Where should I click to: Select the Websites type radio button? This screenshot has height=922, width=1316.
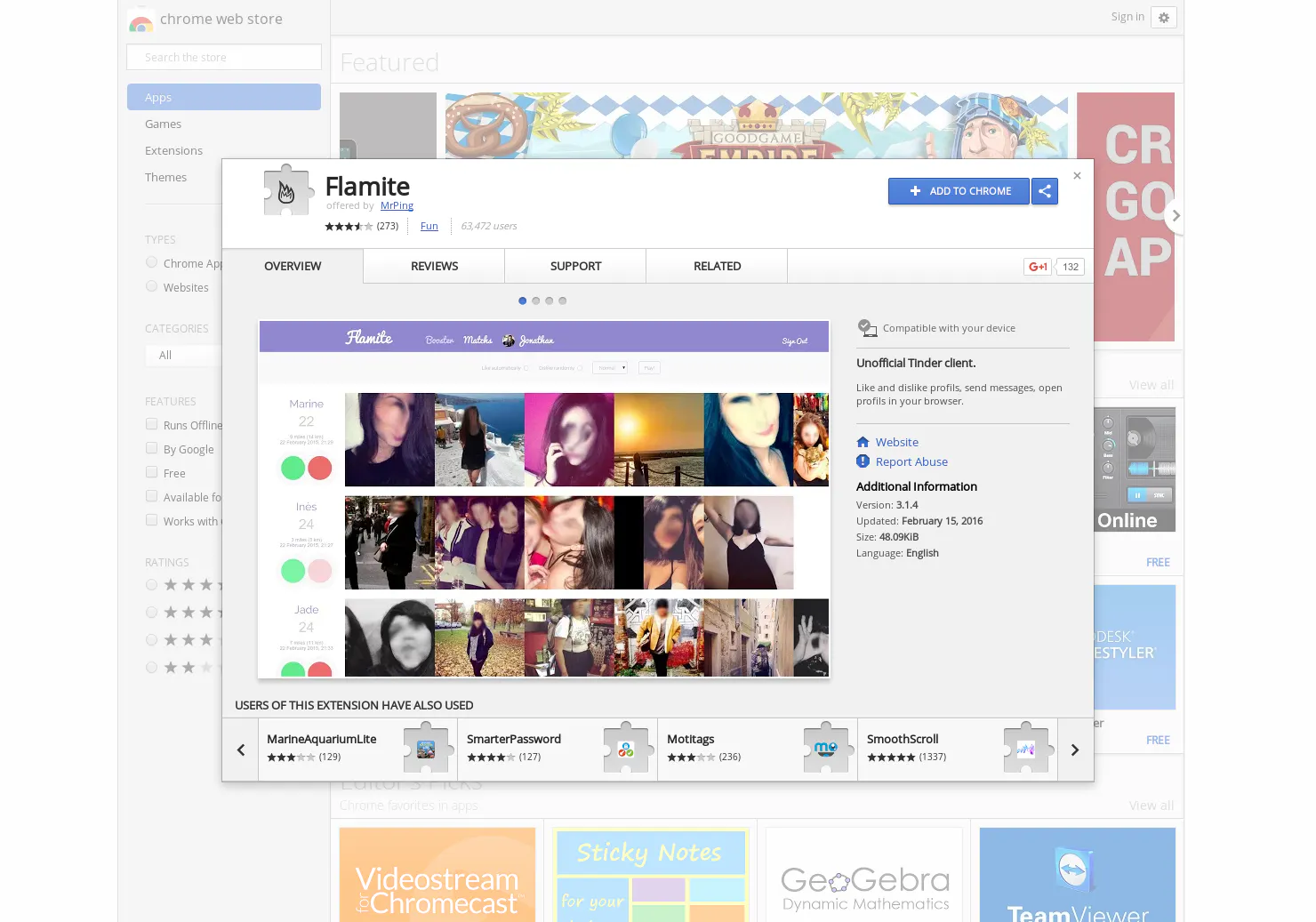pyautogui.click(x=152, y=286)
